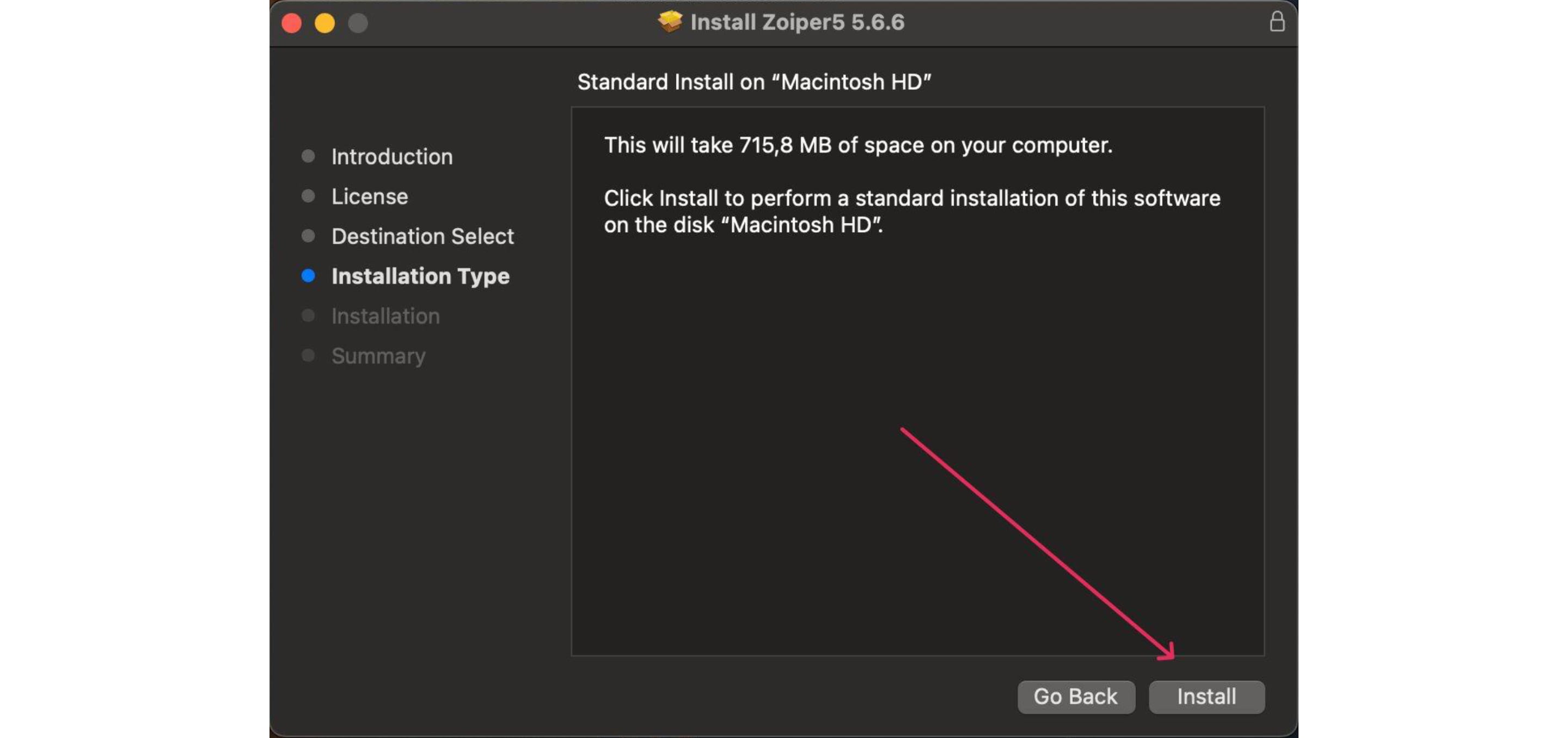Click the Install button
Image resolution: width=1568 pixels, height=738 pixels.
click(1206, 696)
